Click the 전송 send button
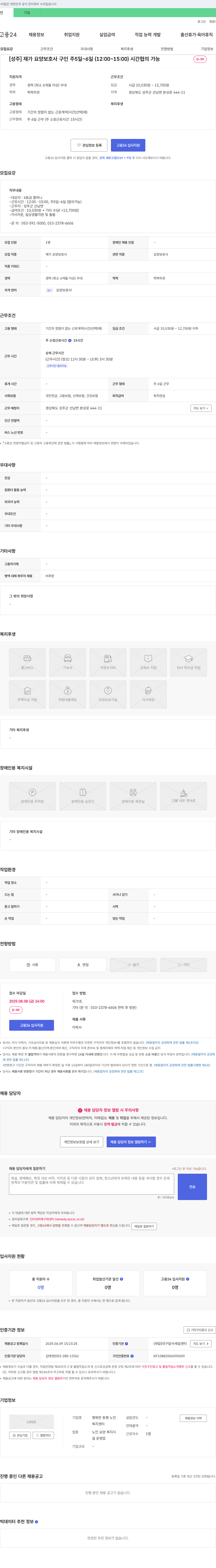The width and height of the screenshot is (216, 1568). point(192,1187)
